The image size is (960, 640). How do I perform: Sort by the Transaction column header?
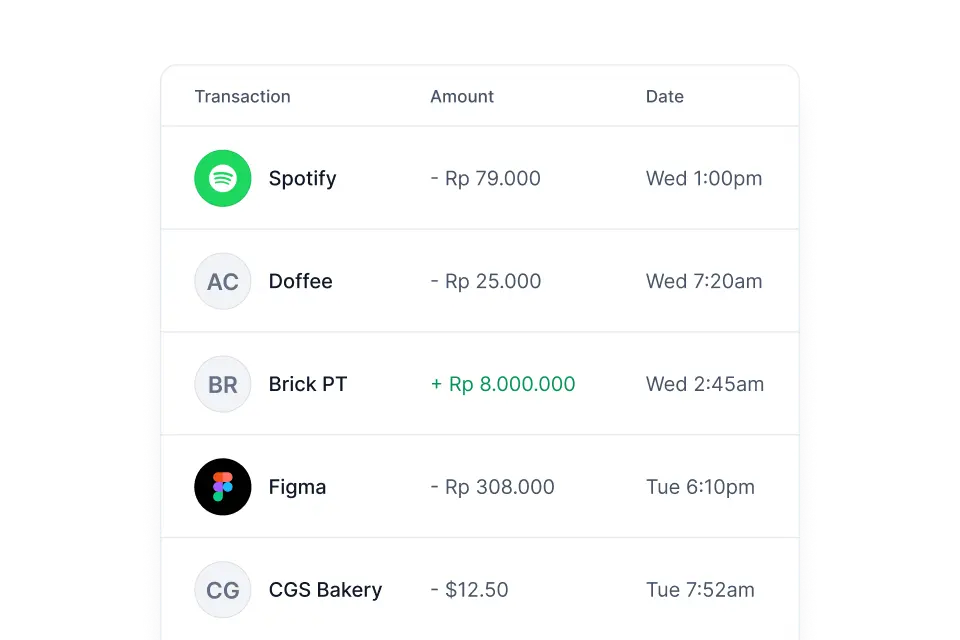[242, 96]
